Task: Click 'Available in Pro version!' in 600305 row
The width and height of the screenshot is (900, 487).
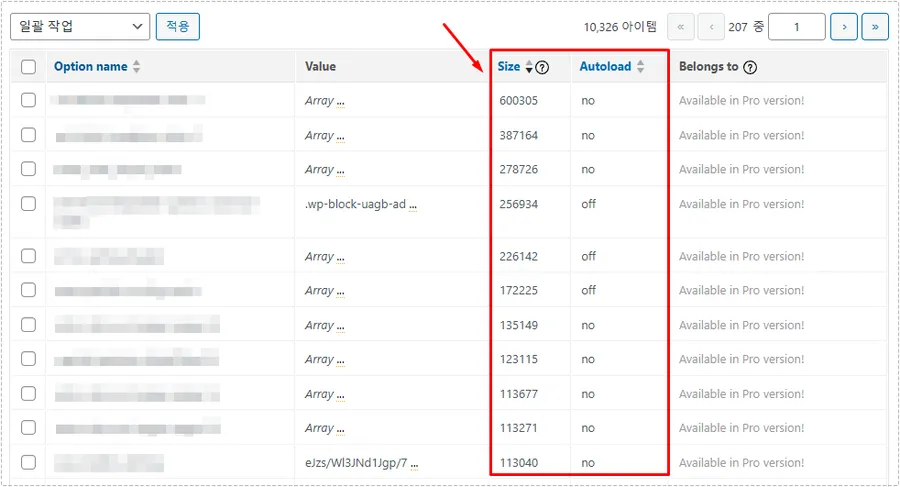Action: (742, 101)
